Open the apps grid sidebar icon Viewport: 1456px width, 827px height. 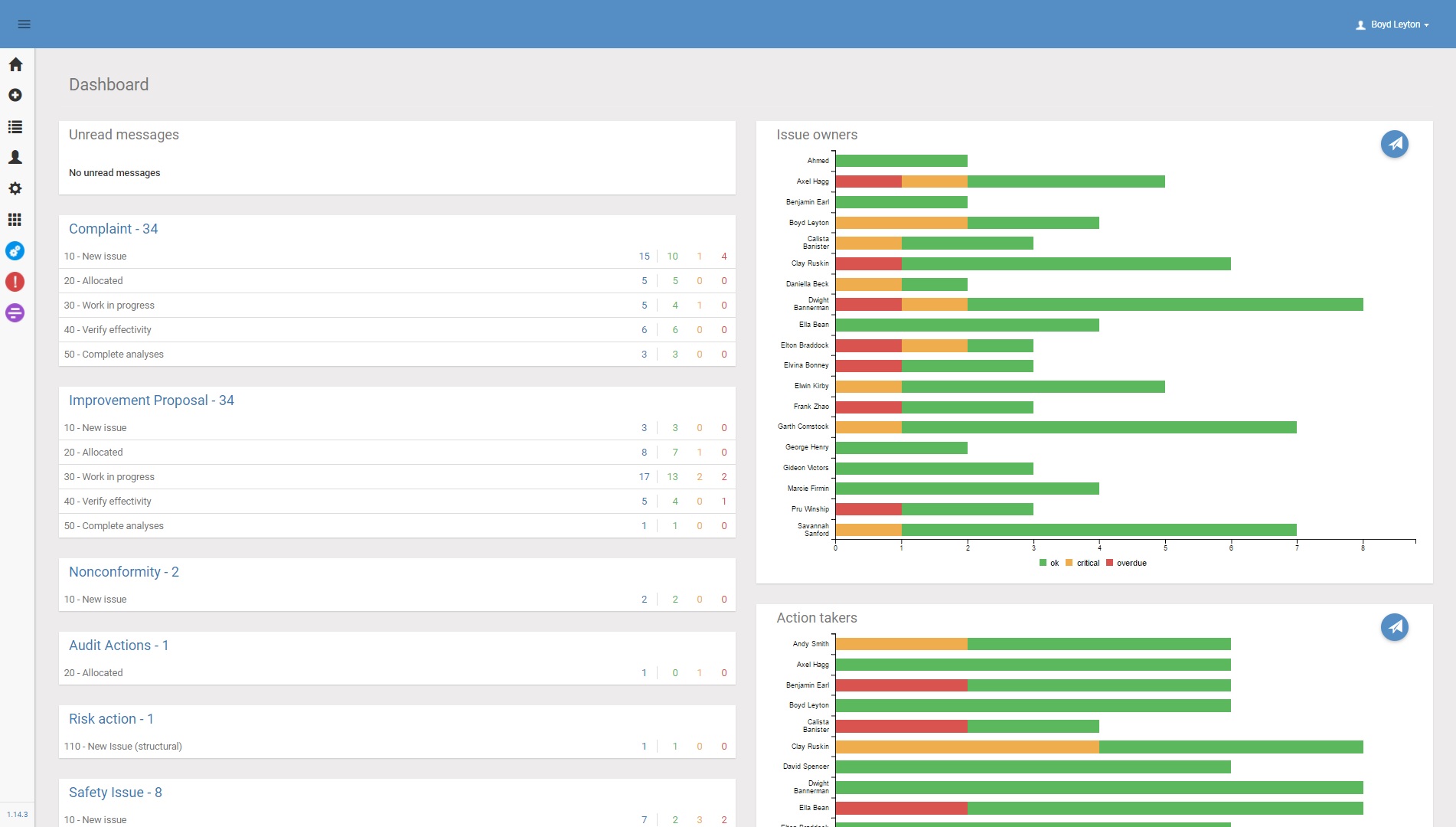click(x=15, y=220)
